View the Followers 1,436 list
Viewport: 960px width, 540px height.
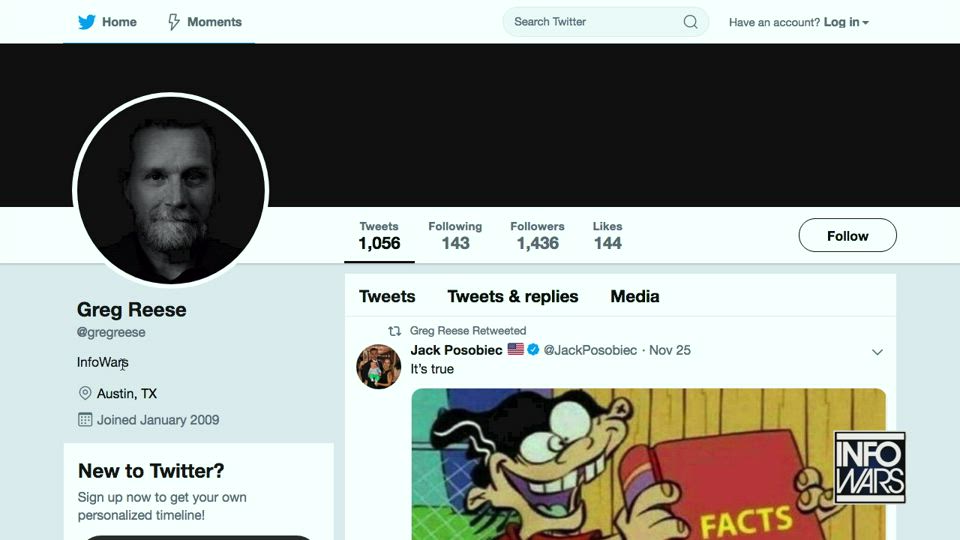click(x=537, y=236)
